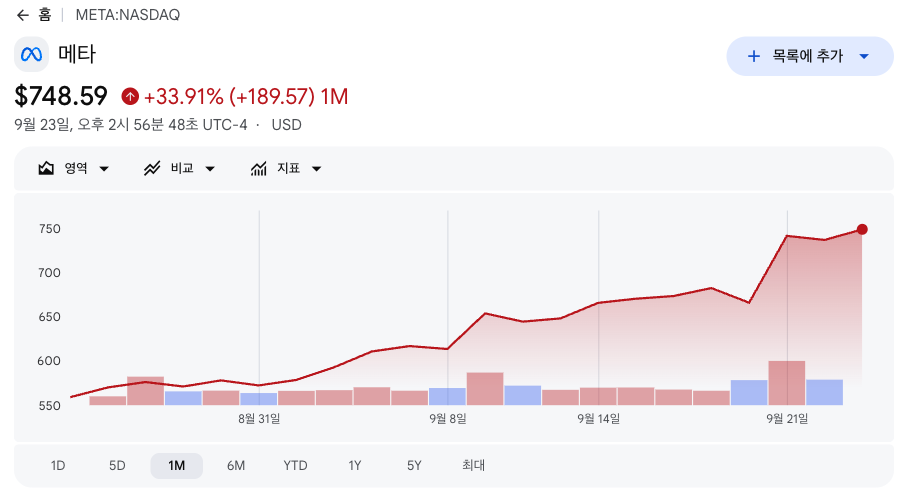Go to 홈 link
900x490 pixels.
click(x=45, y=15)
